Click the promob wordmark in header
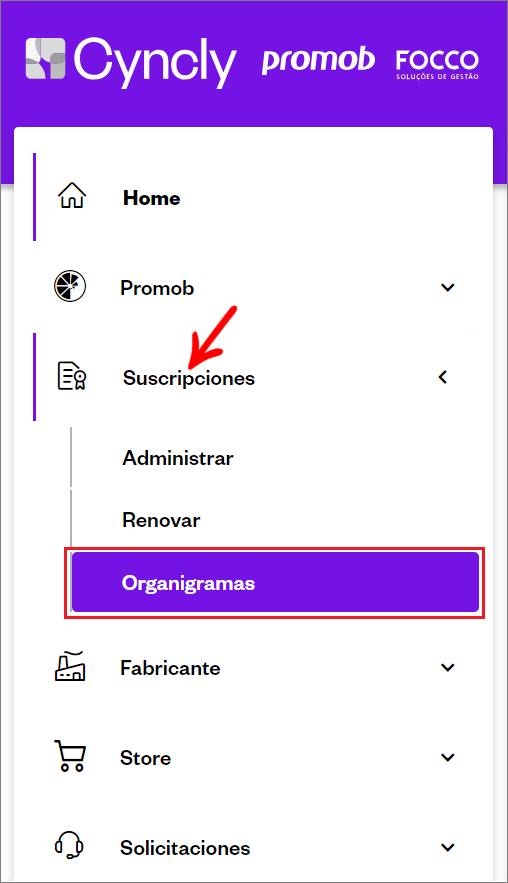Viewport: 508px width, 883px height. coord(318,61)
